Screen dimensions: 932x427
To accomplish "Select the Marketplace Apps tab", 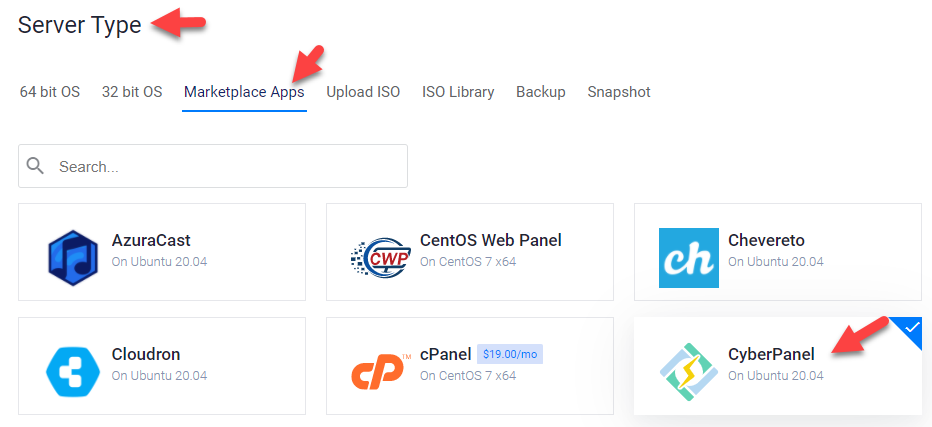I will tap(244, 92).
